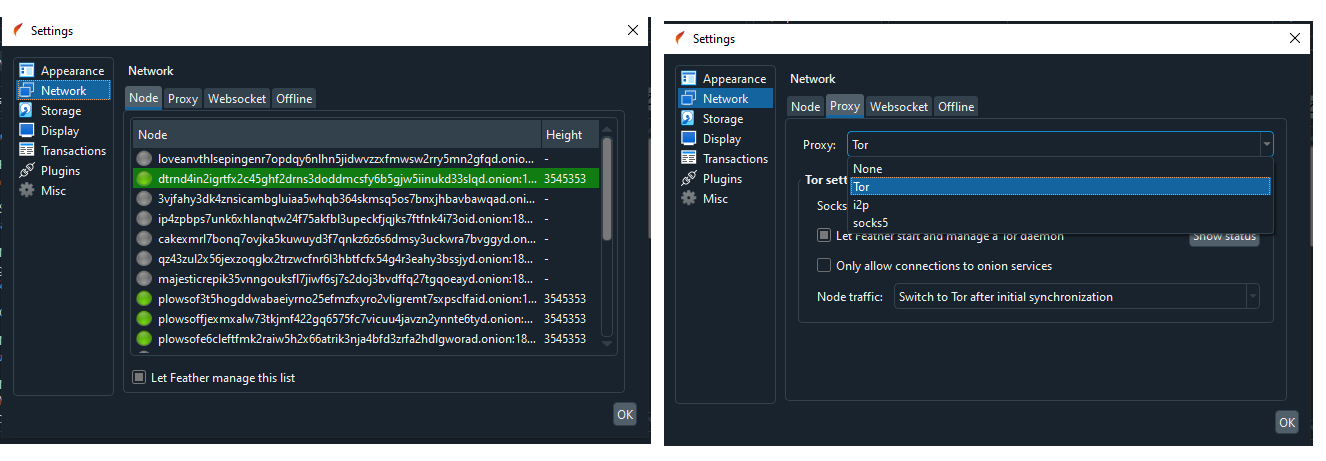This screenshot has height=461, width=1326.
Task: Switch to Websocket tab in the Node-list window
Action: click(x=237, y=98)
